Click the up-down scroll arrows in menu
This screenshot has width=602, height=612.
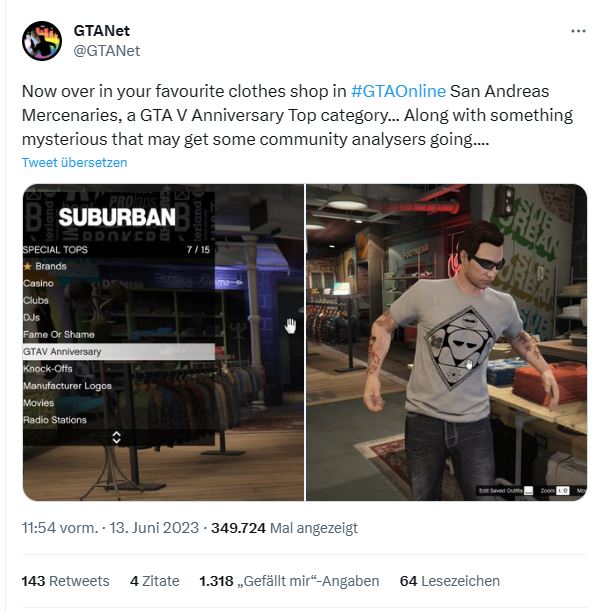click(116, 438)
